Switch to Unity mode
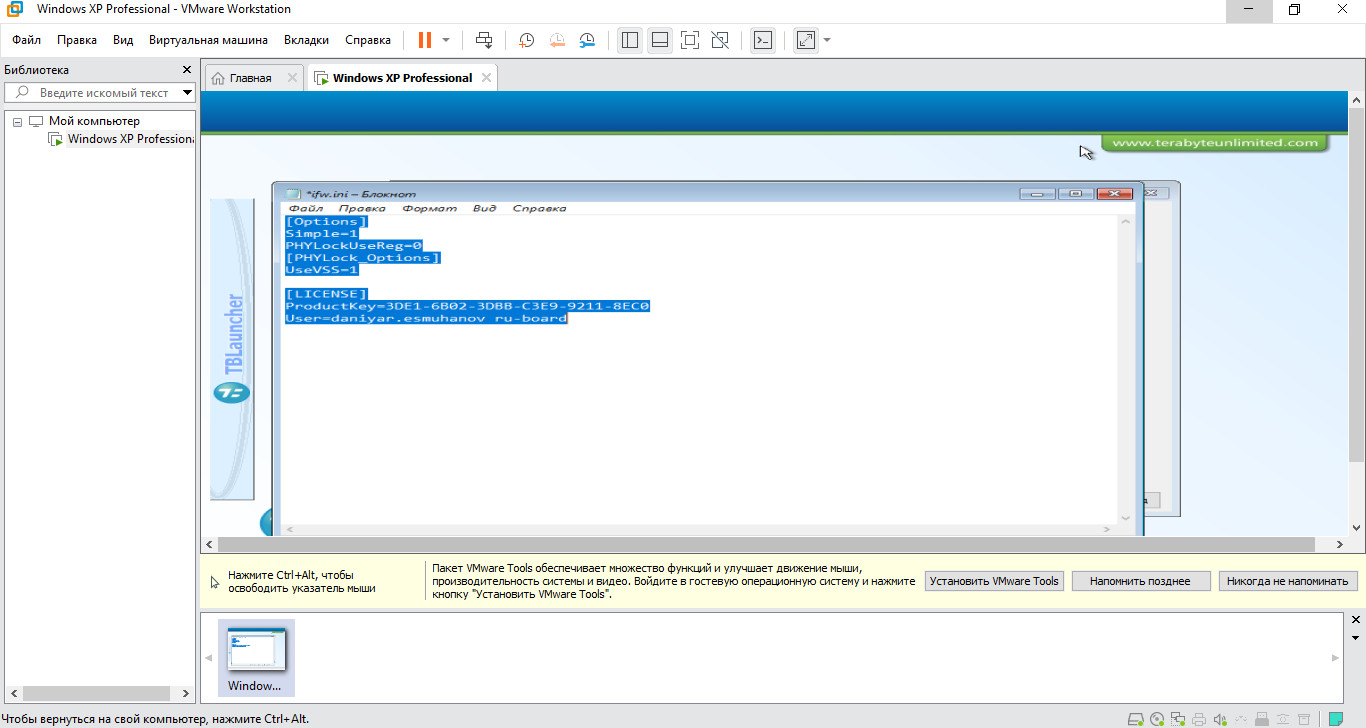 pyautogui.click(x=719, y=40)
